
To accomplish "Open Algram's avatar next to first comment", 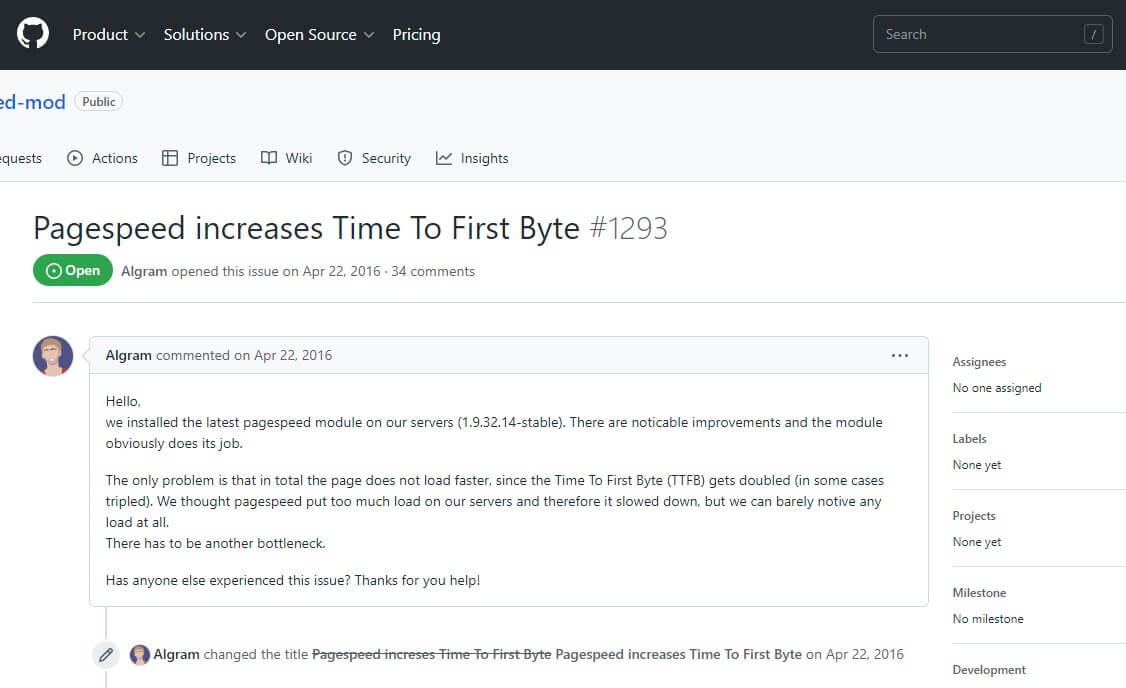I will [x=53, y=355].
